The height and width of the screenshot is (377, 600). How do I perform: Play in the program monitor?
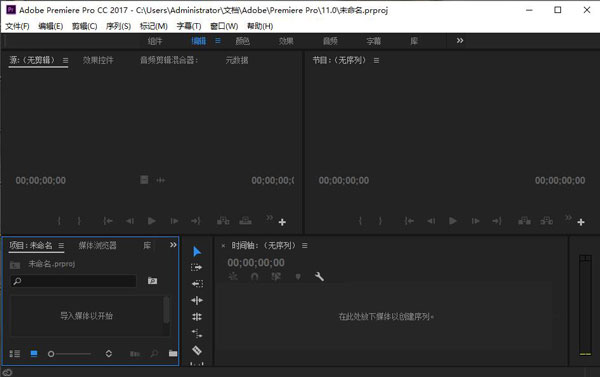pos(453,221)
